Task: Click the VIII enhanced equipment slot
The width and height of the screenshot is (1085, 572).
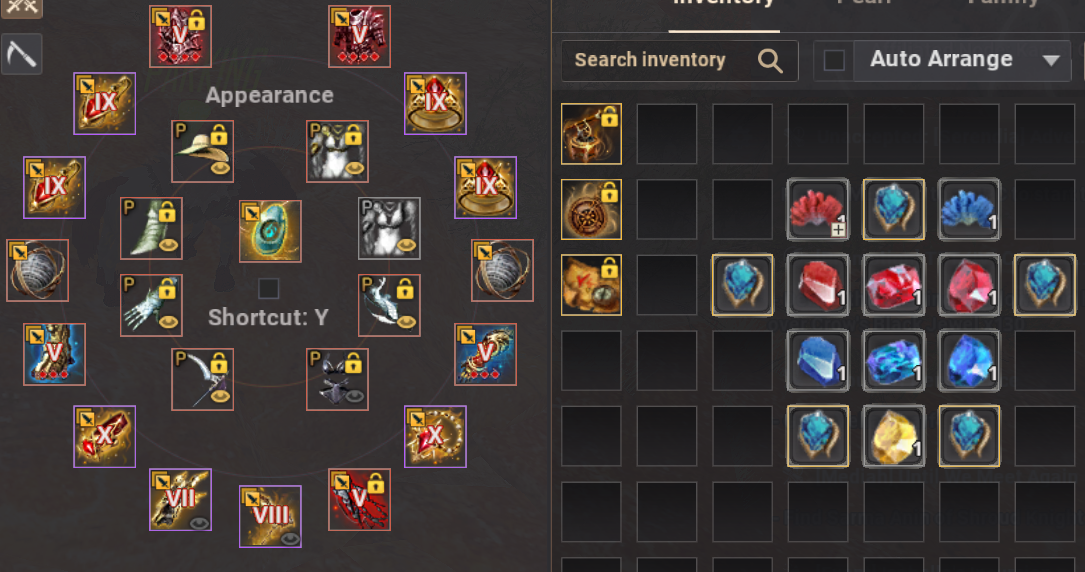Action: (270, 516)
